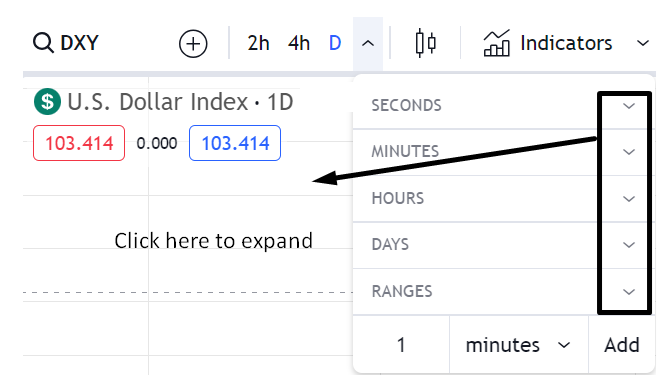Click Add to add custom interval

coord(622,345)
